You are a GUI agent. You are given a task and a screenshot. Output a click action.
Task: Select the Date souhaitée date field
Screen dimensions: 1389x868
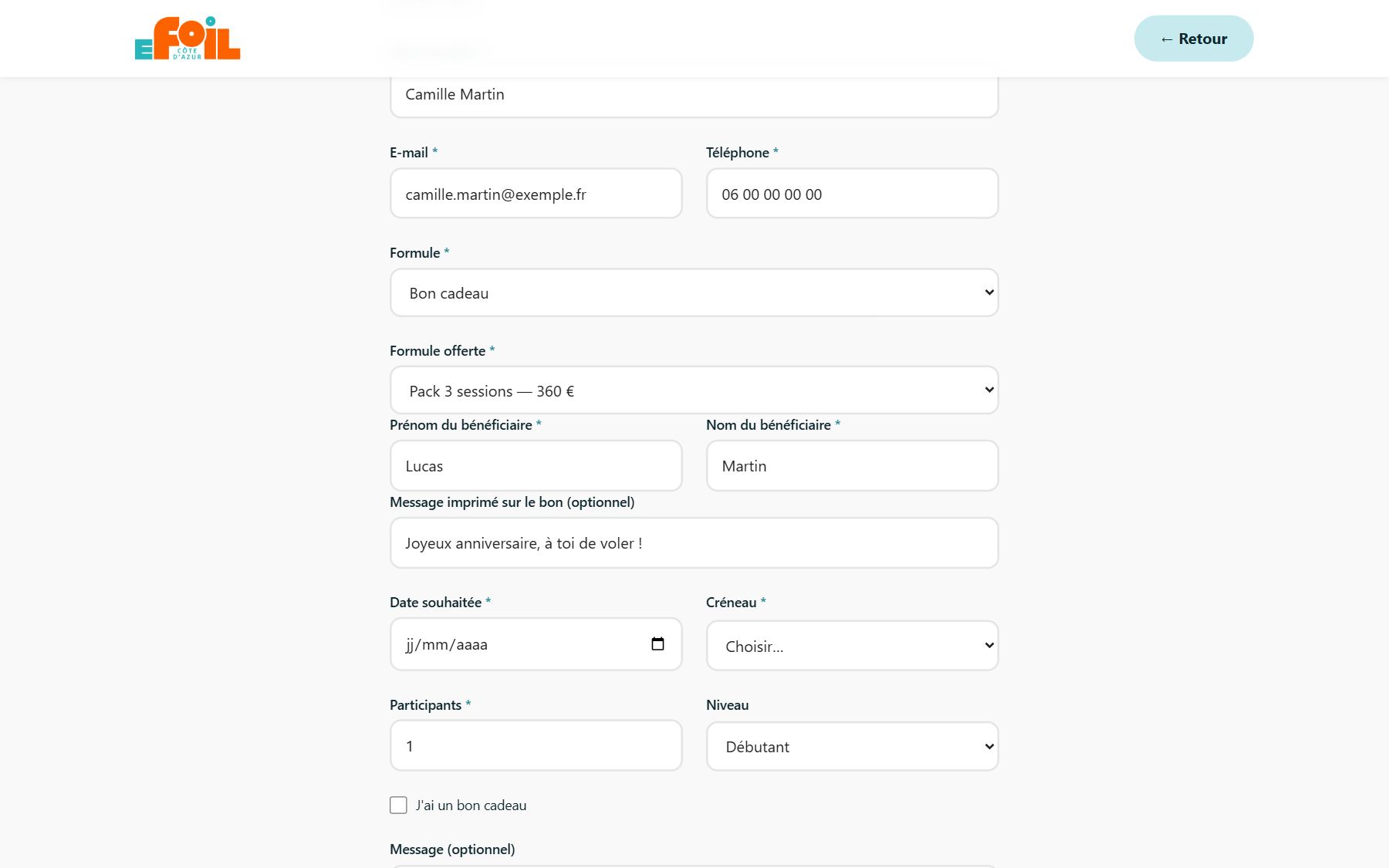tap(536, 644)
